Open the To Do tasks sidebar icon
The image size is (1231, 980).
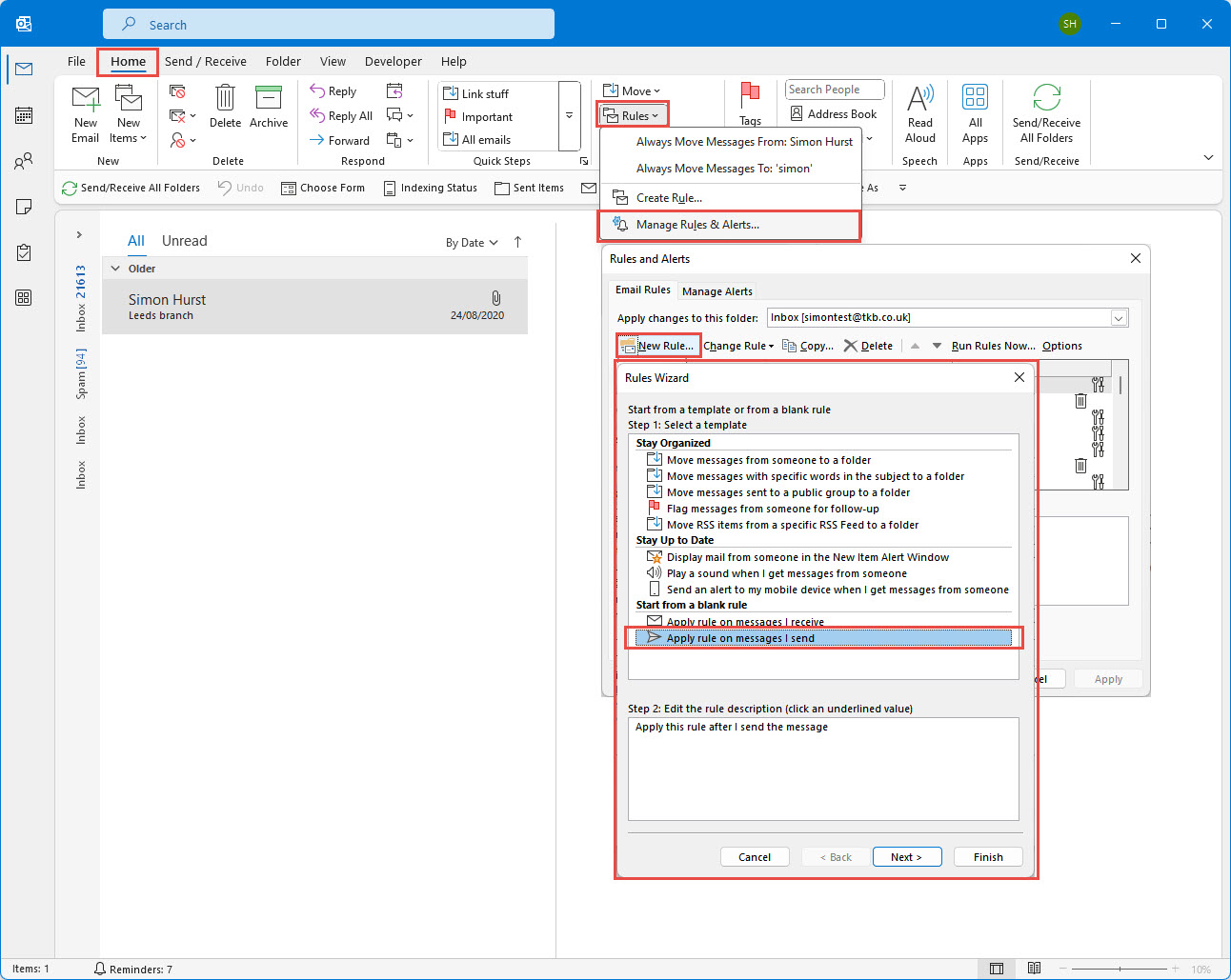coord(24,252)
